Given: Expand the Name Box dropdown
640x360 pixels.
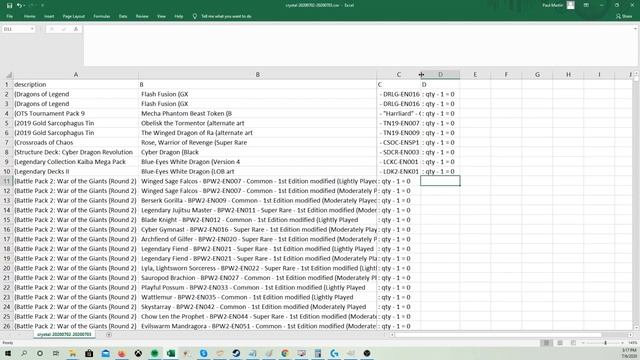Looking at the screenshot, I should coord(32,29).
